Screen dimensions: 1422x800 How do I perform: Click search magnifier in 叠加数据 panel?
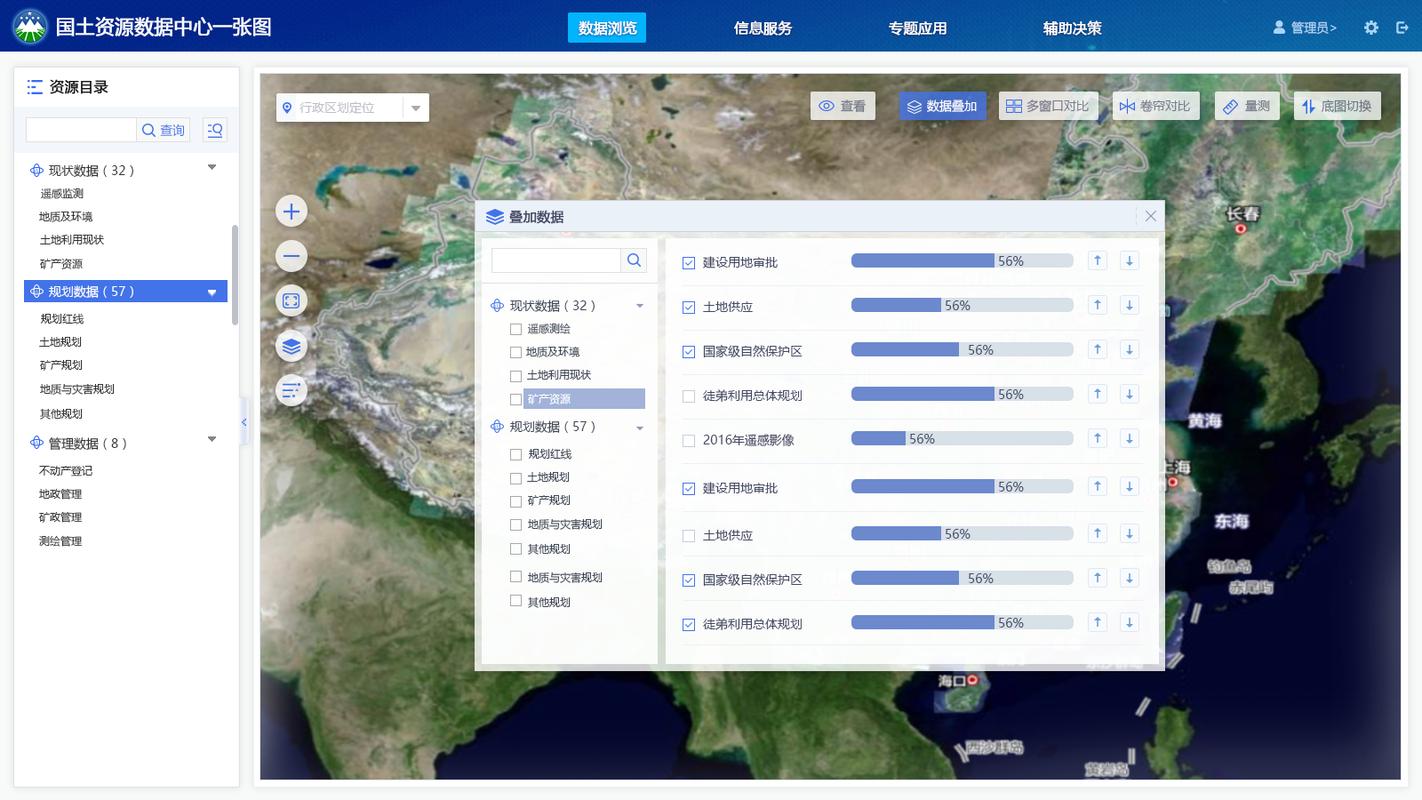634,260
